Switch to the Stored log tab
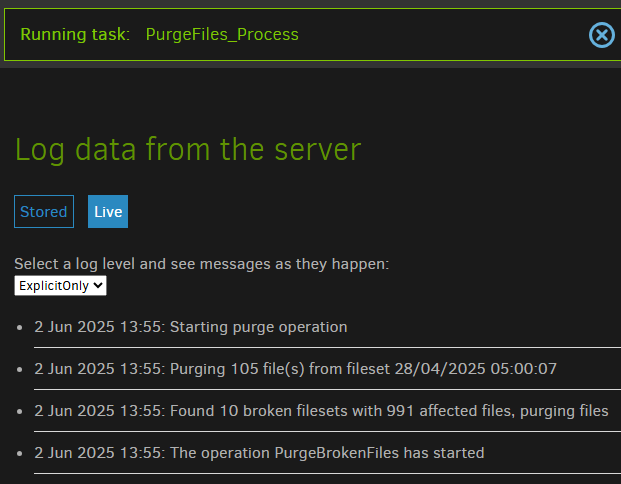 point(44,212)
